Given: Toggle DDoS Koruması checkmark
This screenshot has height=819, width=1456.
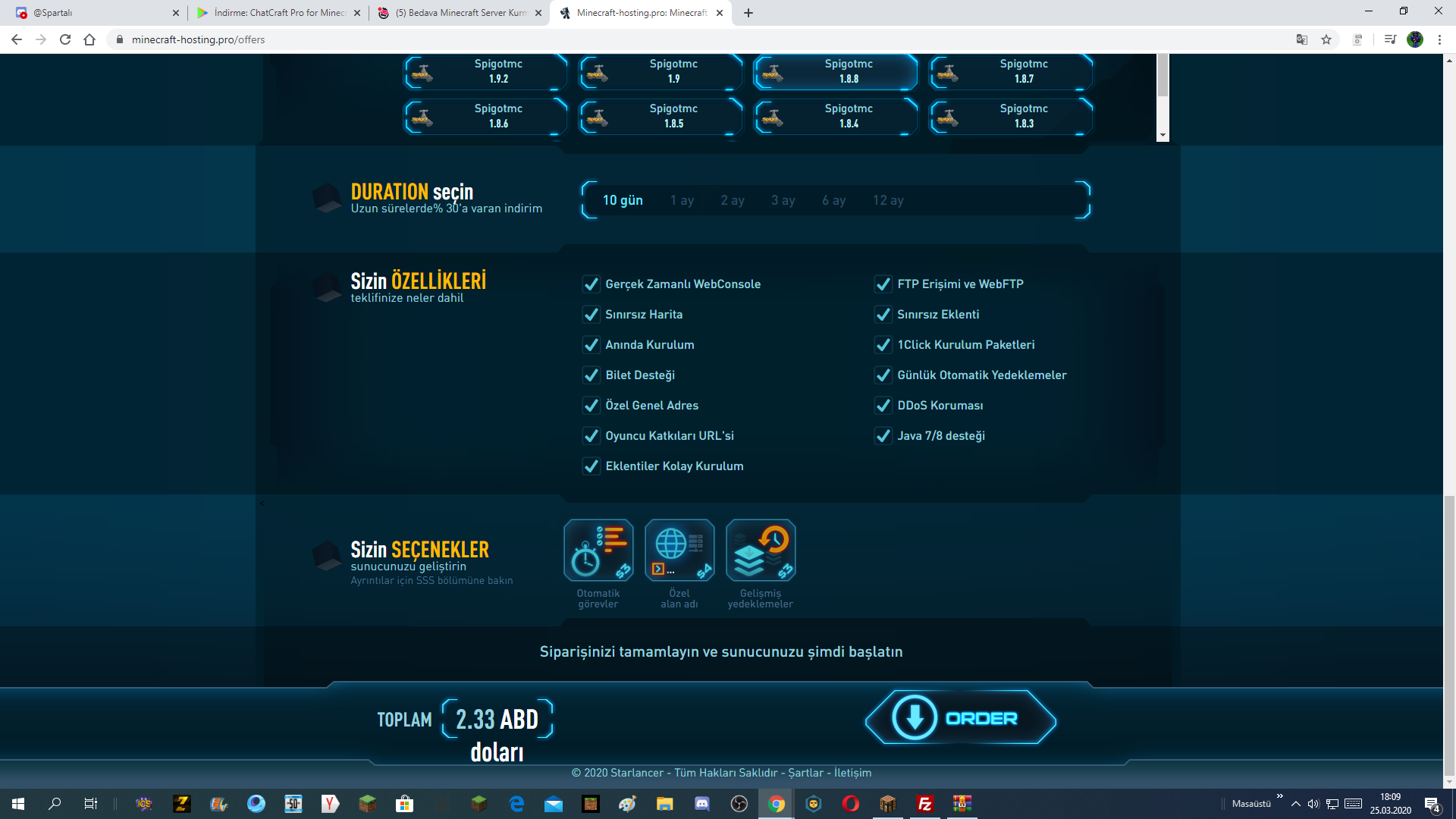Looking at the screenshot, I should [x=883, y=406].
